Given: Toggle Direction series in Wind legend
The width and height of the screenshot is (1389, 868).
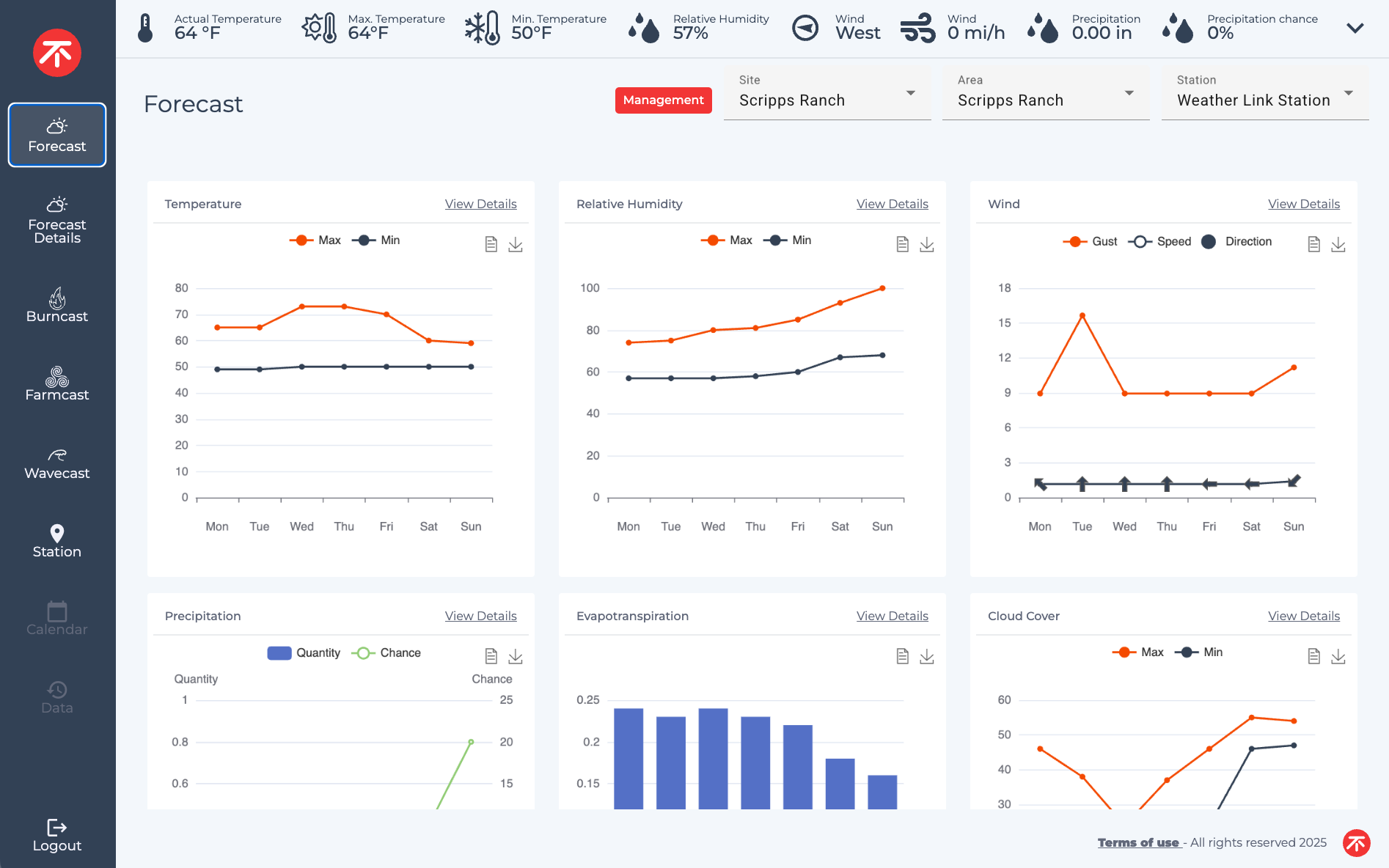Looking at the screenshot, I should (x=1237, y=242).
